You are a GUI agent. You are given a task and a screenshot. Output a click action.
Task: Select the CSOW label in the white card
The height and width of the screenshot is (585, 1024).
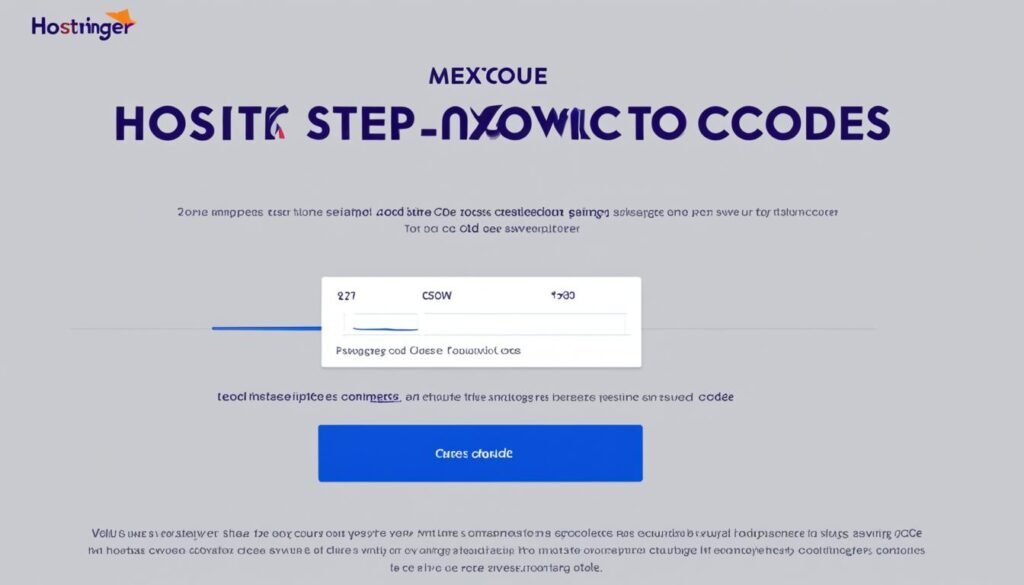pyautogui.click(x=437, y=297)
